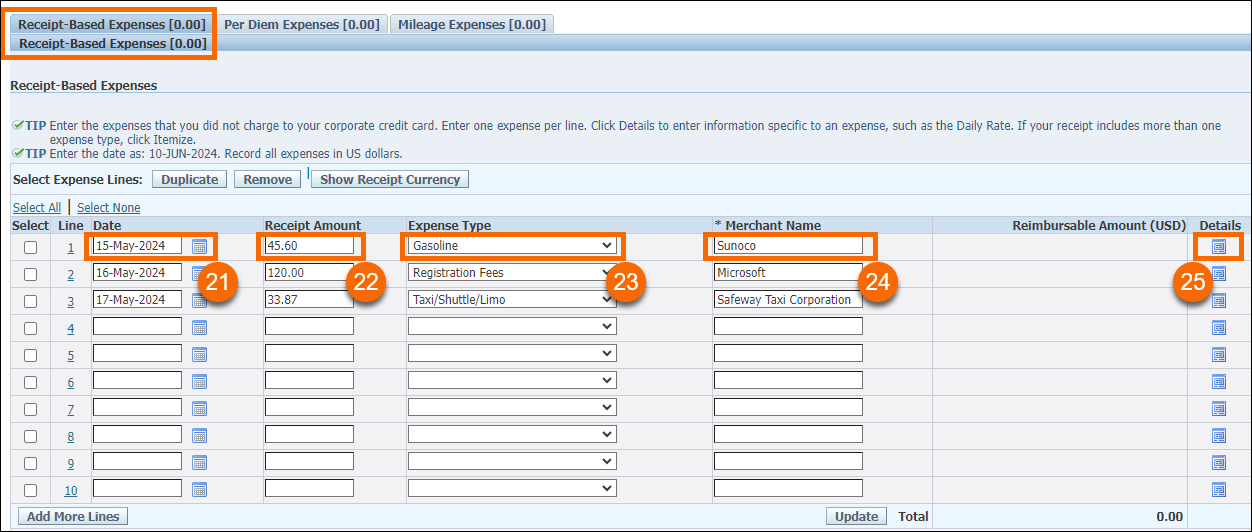
Task: Check the Select box for line 4
Action: 30,328
